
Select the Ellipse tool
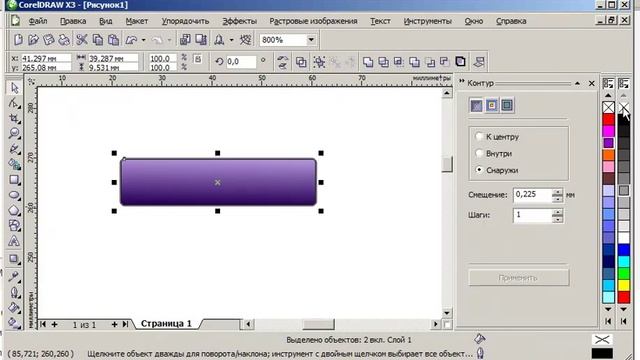[14, 195]
